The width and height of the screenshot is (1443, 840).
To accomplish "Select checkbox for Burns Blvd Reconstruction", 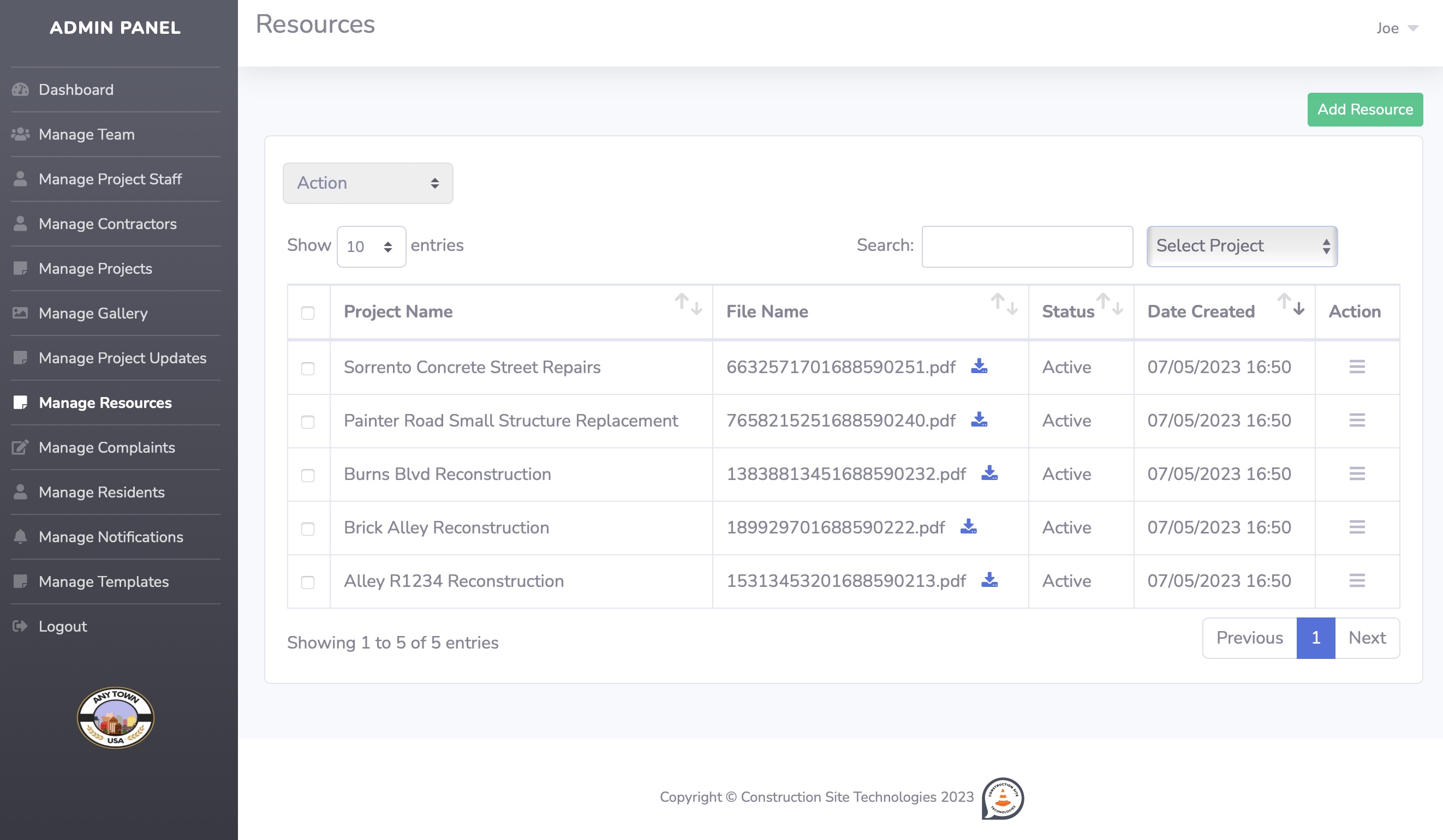I will (307, 475).
